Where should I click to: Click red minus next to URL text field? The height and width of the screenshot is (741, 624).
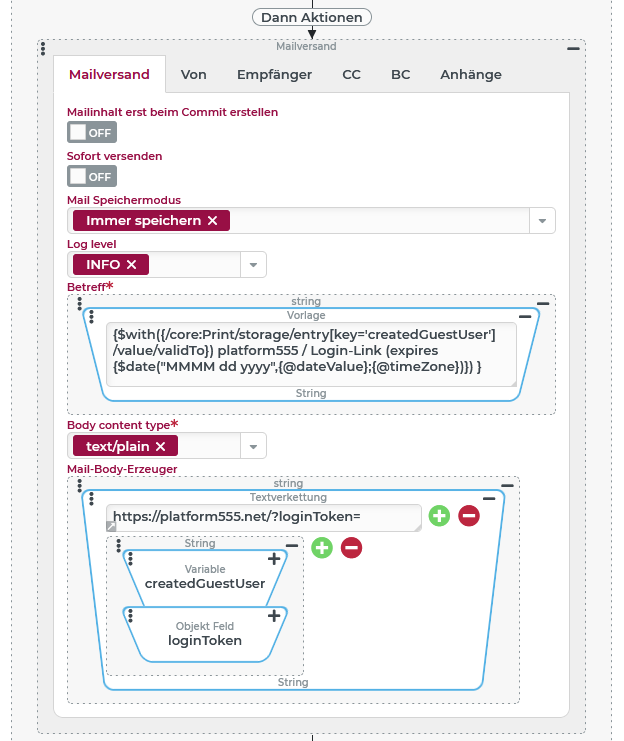click(x=469, y=516)
